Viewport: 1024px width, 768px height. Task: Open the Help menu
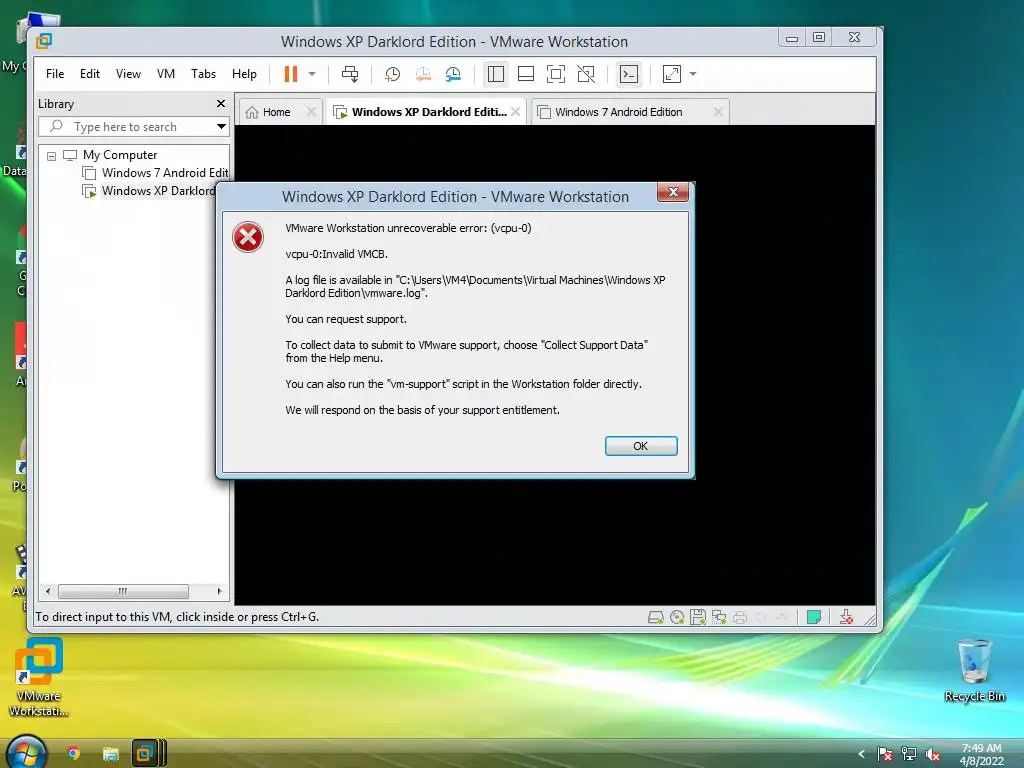tap(244, 74)
